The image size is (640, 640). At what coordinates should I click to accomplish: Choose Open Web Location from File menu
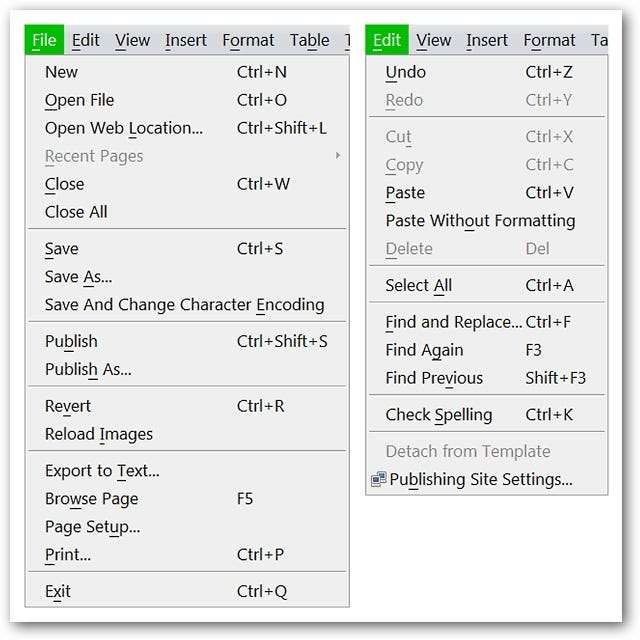(x=123, y=128)
